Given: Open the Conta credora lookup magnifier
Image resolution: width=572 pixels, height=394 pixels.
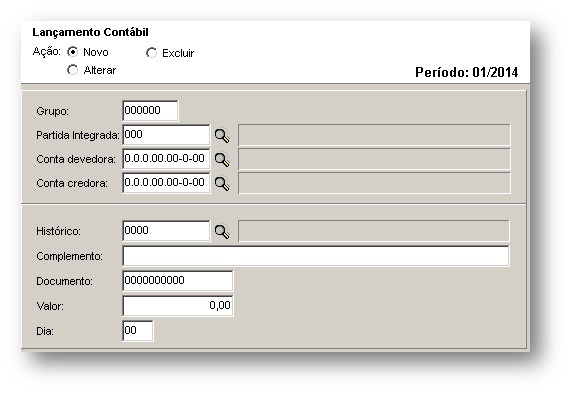Looking at the screenshot, I should click(x=222, y=184).
